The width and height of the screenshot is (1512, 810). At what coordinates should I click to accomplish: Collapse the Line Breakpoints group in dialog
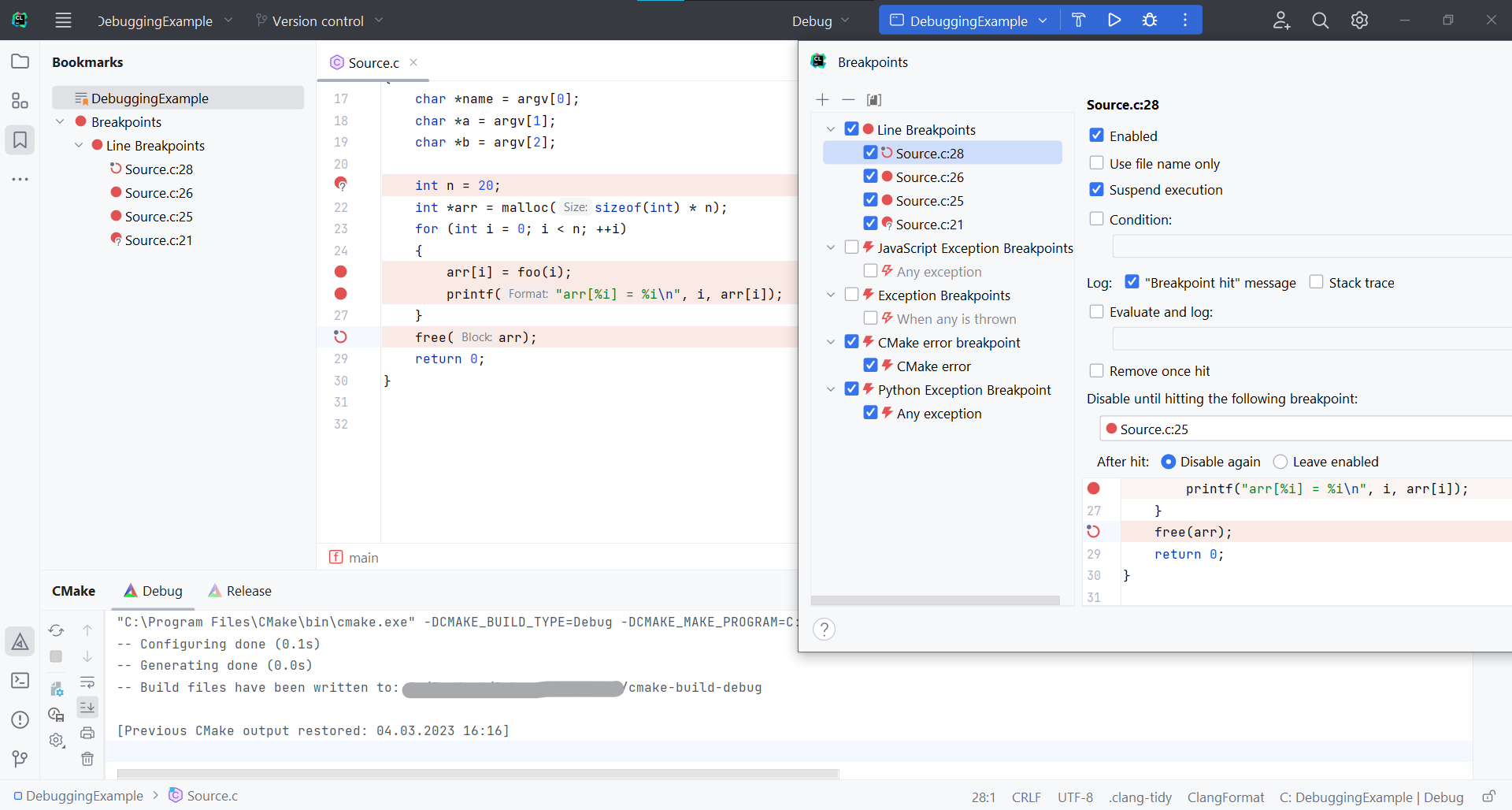click(x=831, y=129)
